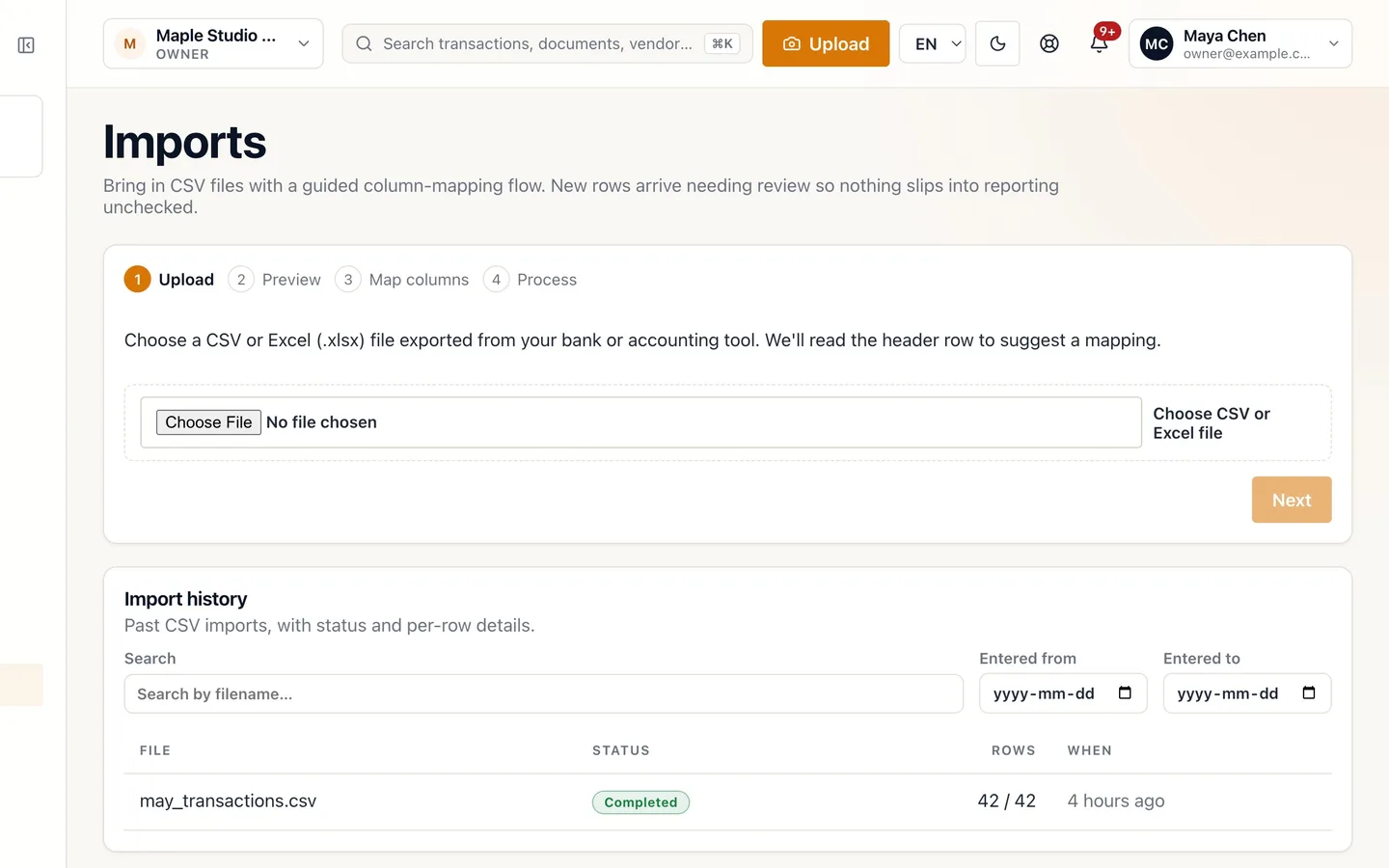Screen dimensions: 1389x868
Task: Click the 42 / 42 rows value
Action: pos(1007,801)
